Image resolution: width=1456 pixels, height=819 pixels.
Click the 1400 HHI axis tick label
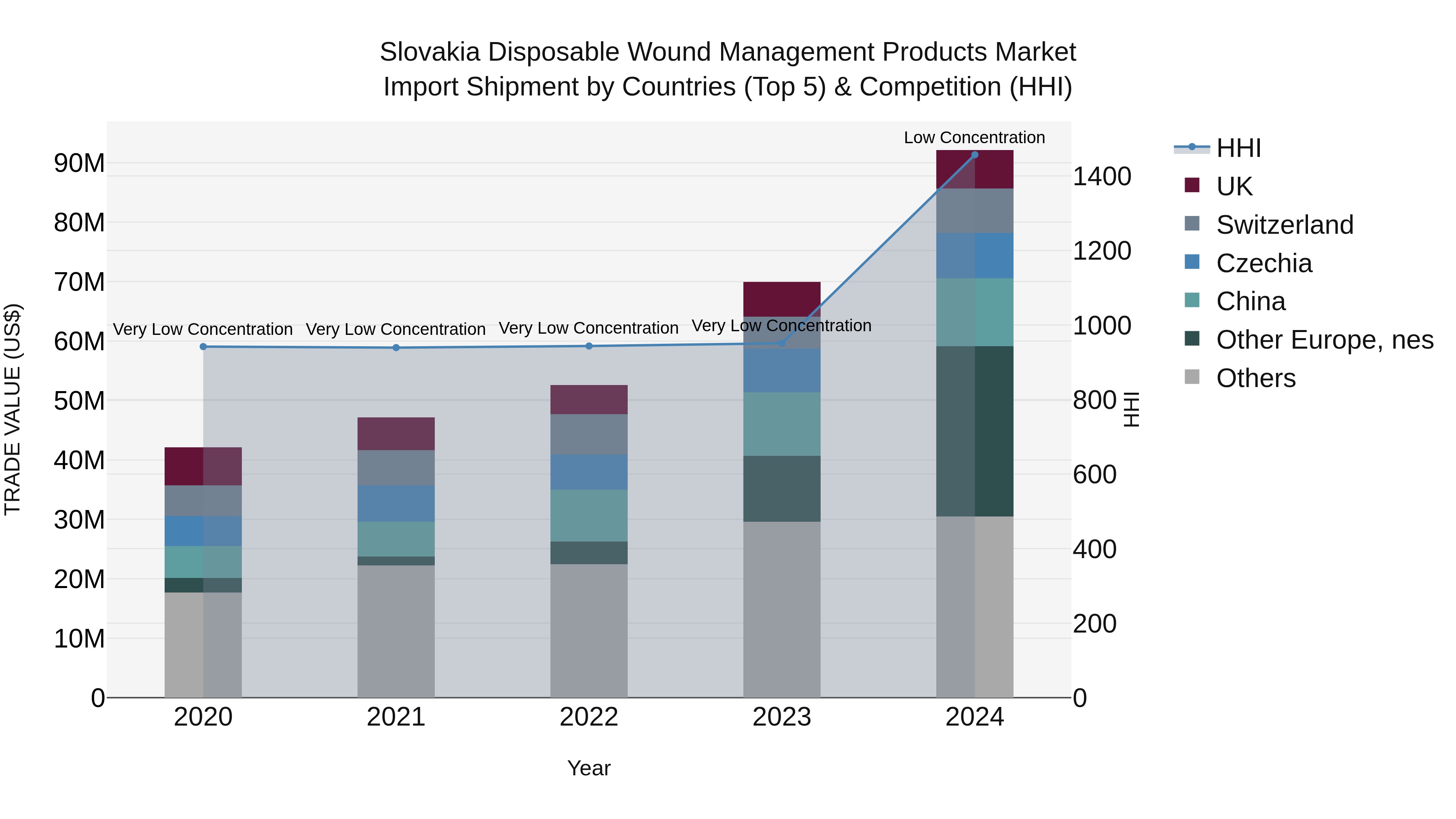coord(1102,176)
